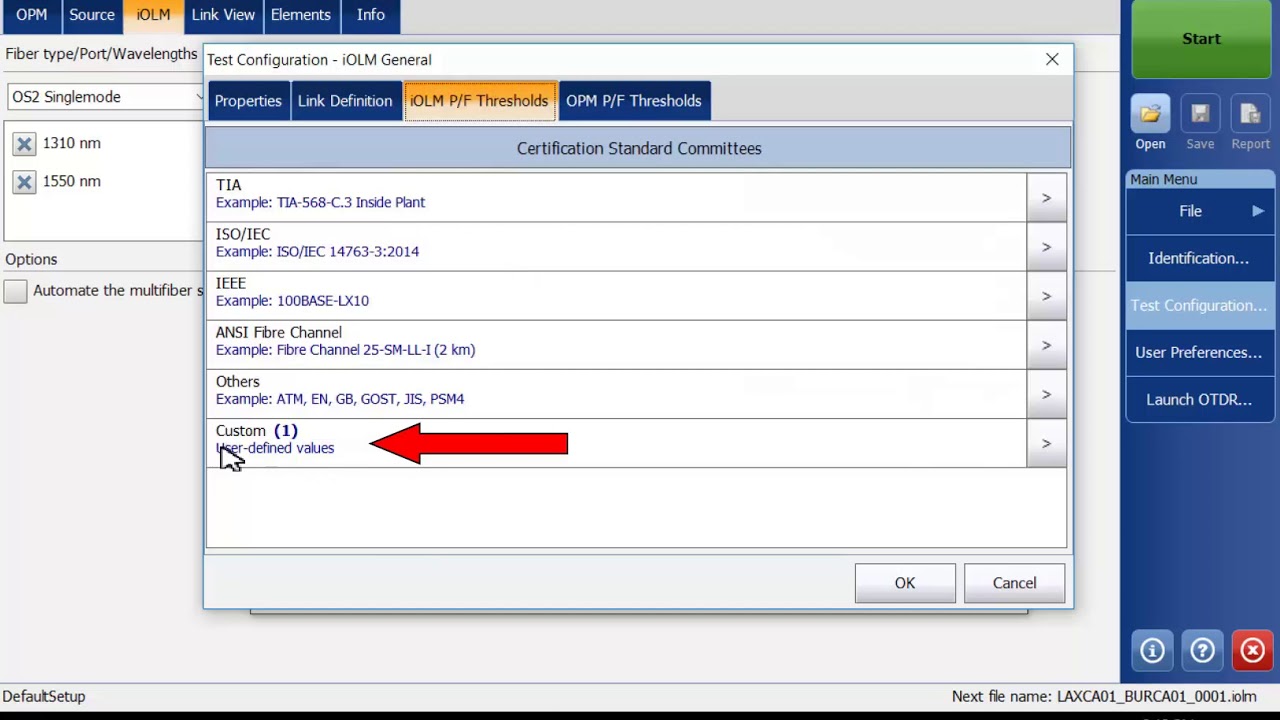Switch to the Properties dialog tab
This screenshot has width=1280, height=720.
[x=248, y=101]
